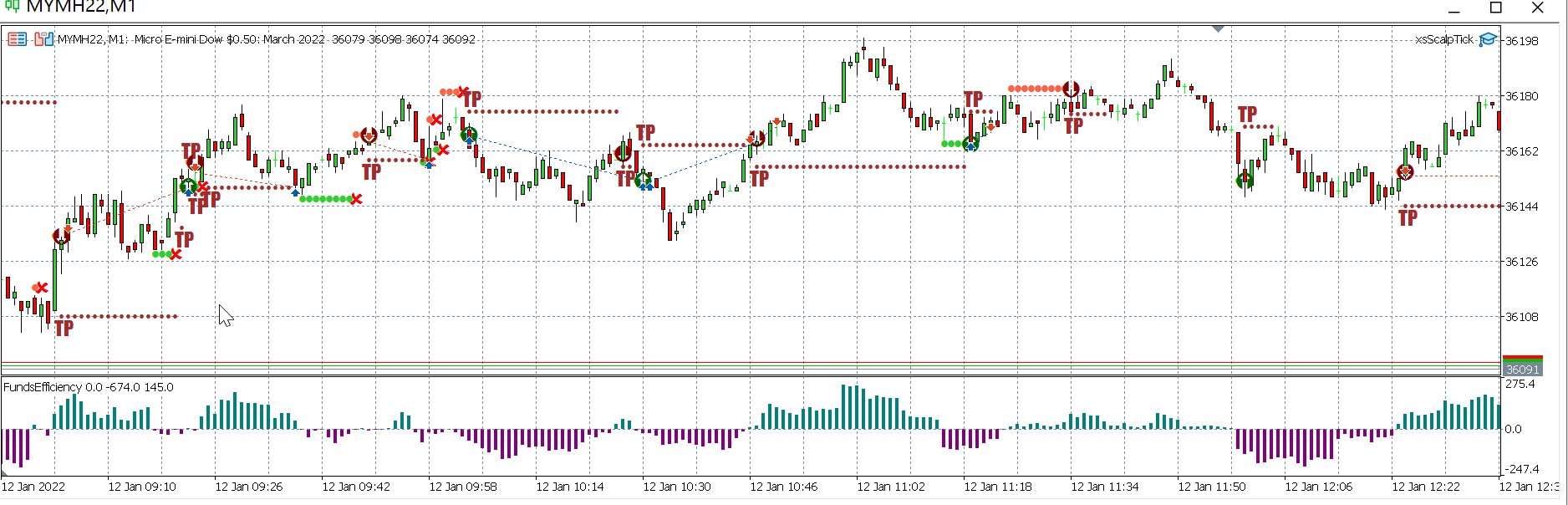
Task: Maximize the MYMH22,M1 chart window
Action: pyautogui.click(x=1496, y=8)
